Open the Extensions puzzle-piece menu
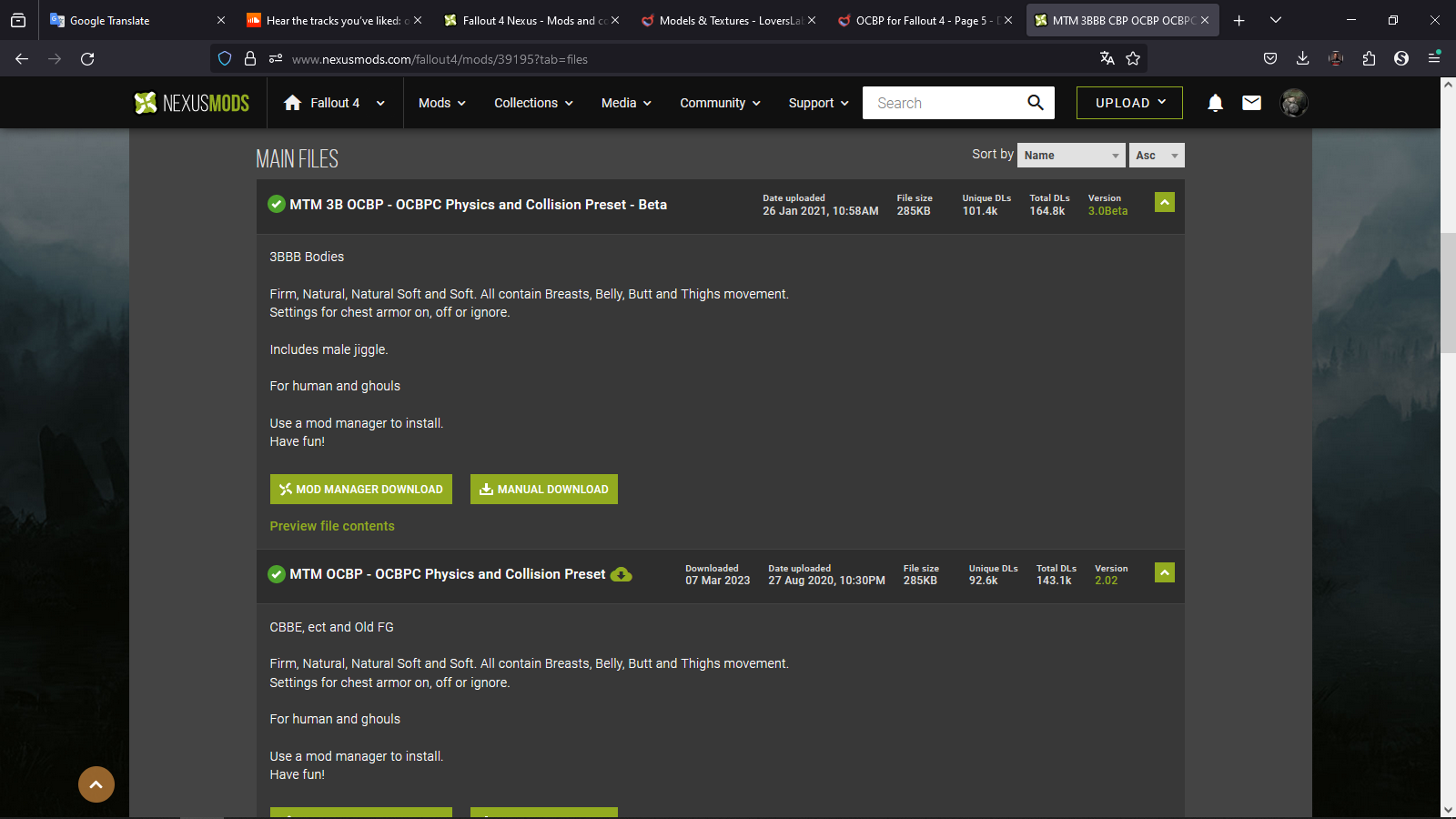 tap(1369, 59)
